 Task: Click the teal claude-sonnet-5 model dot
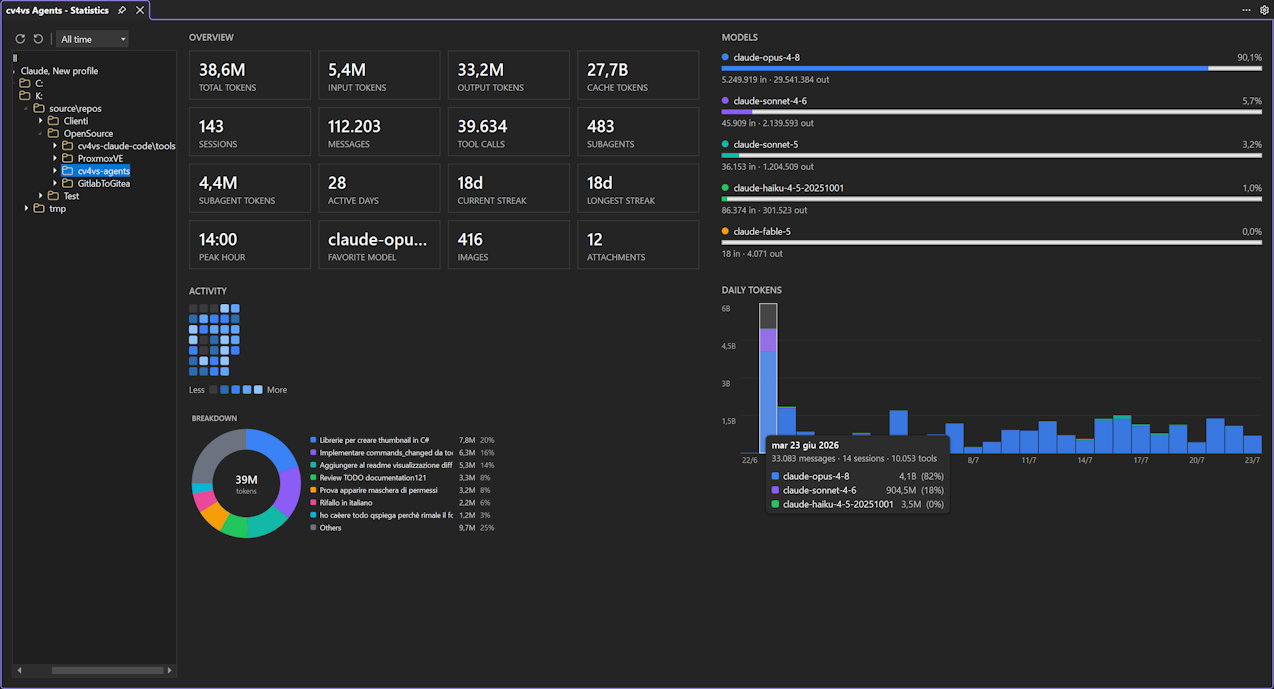(x=725, y=144)
